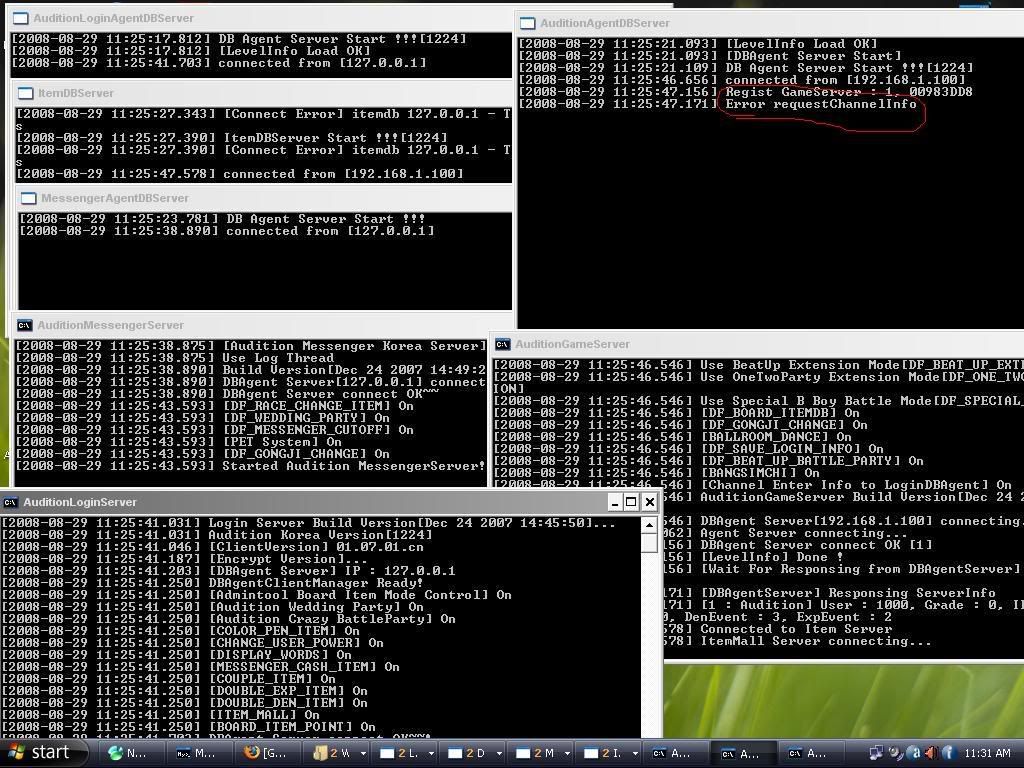
Task: Activate the AuditionGameServer window title bar
Action: [x=700, y=344]
